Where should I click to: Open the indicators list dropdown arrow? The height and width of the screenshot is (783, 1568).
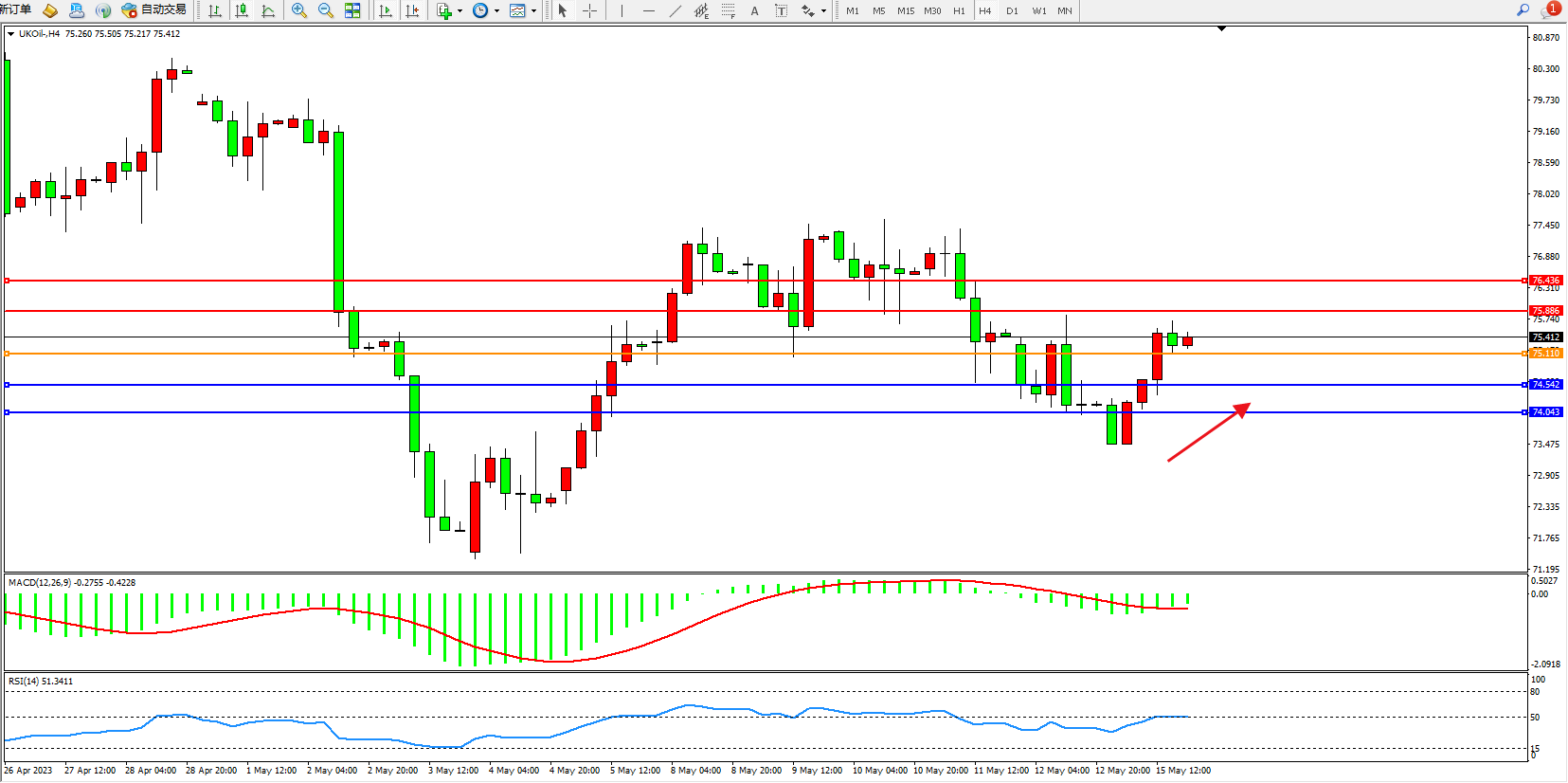[x=460, y=11]
